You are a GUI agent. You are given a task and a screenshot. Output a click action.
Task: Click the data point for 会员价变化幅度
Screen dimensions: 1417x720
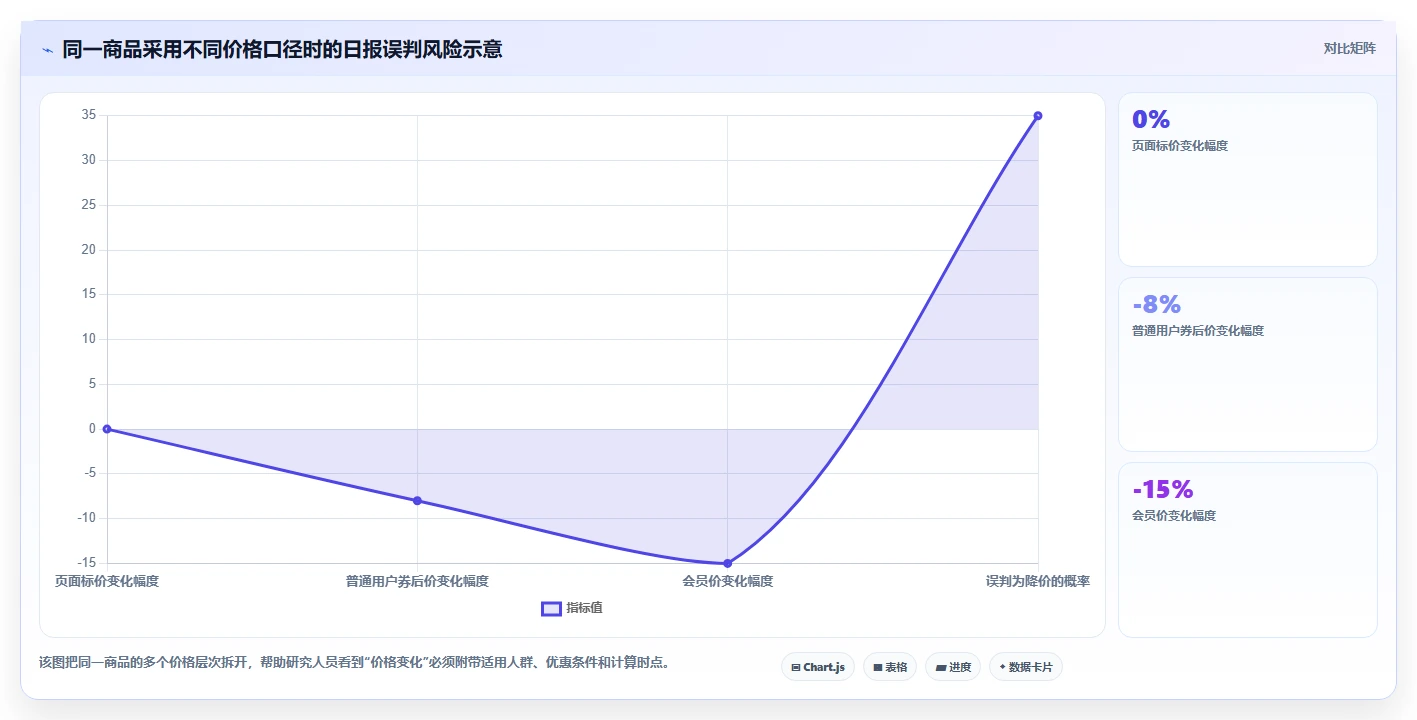click(727, 563)
